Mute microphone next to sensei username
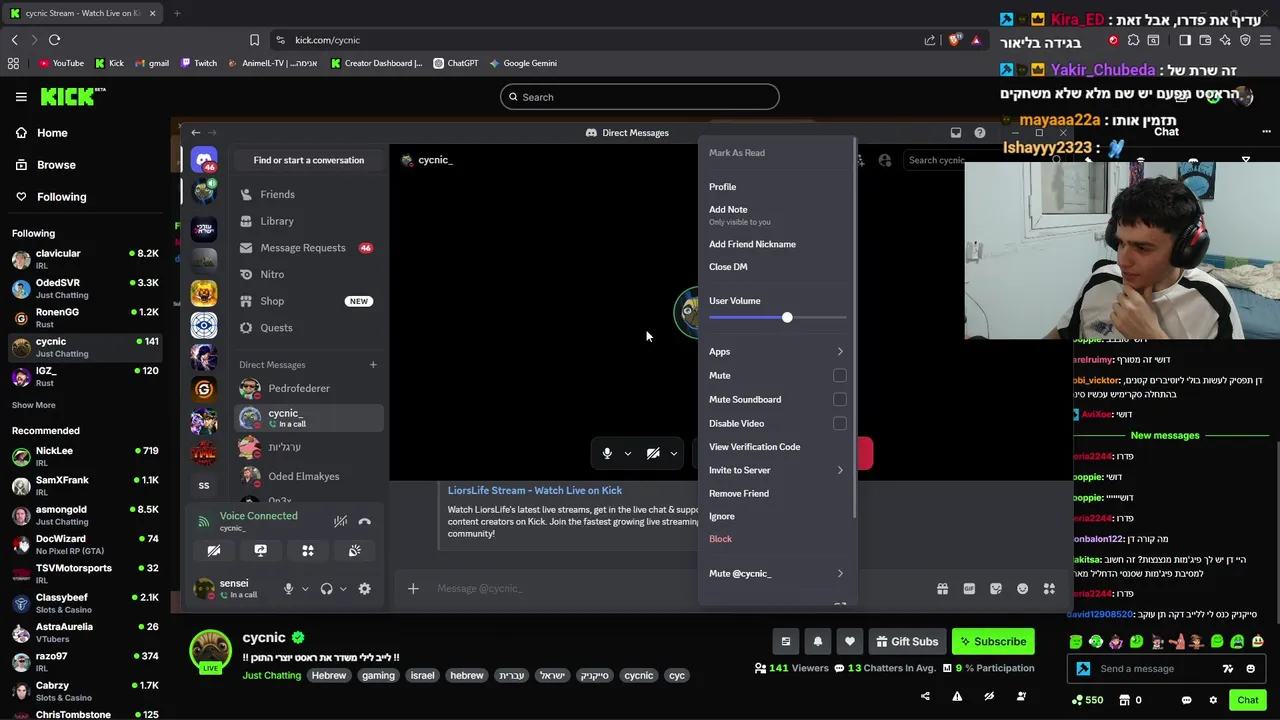 click(x=288, y=589)
